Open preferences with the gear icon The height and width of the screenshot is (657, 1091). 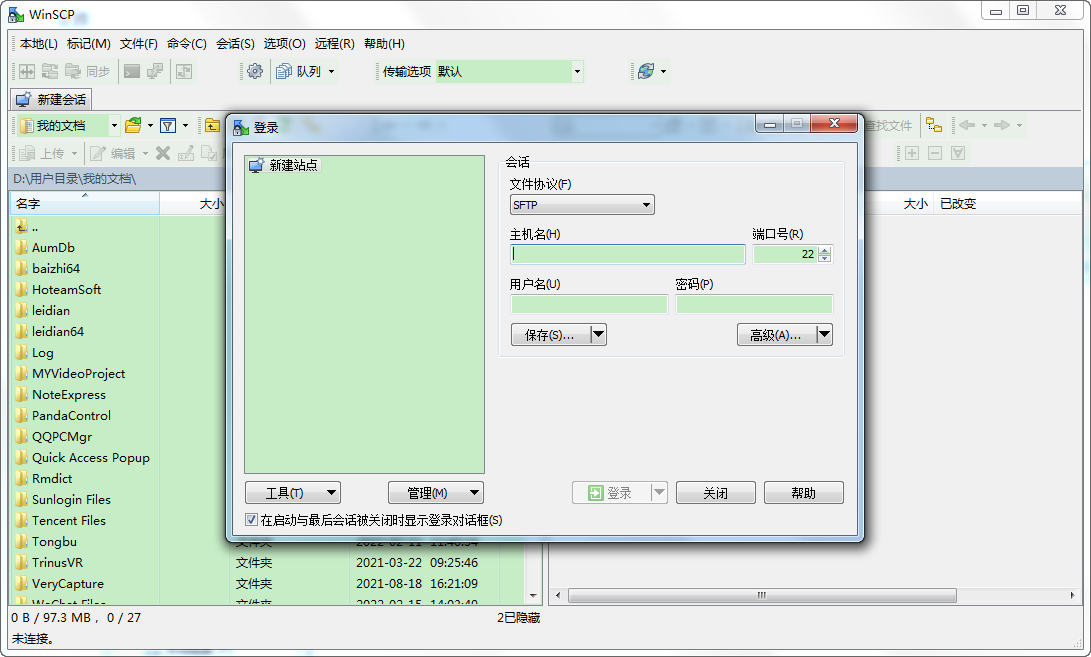tap(255, 71)
